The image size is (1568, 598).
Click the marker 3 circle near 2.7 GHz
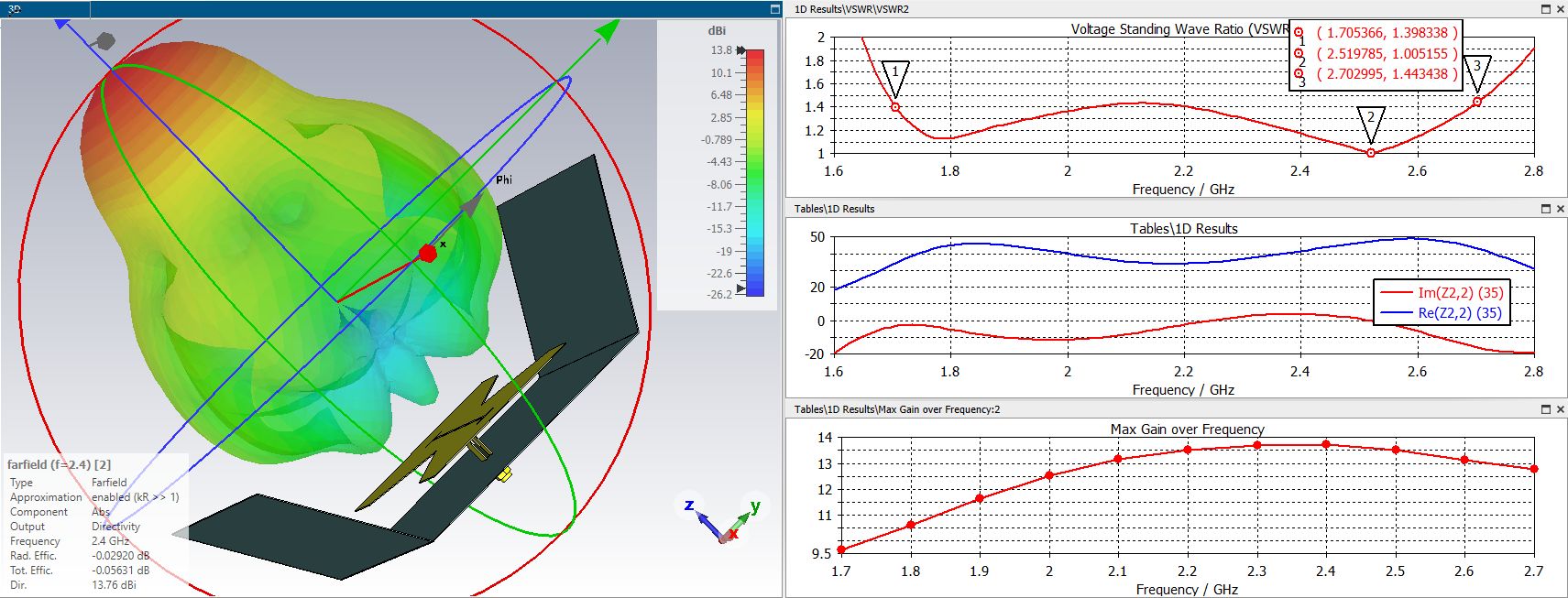pyautogui.click(x=1477, y=102)
